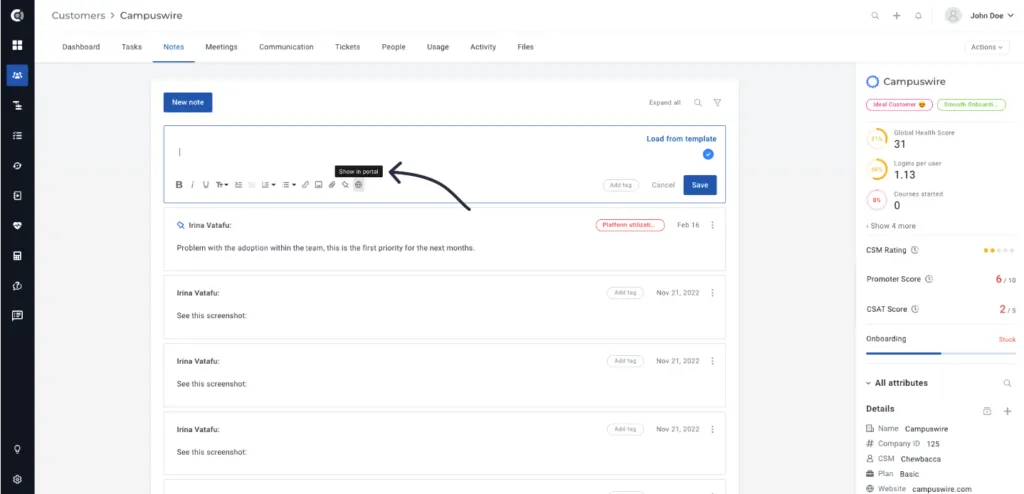Click the archive icon beside Details
1024x494 pixels.
click(987, 411)
